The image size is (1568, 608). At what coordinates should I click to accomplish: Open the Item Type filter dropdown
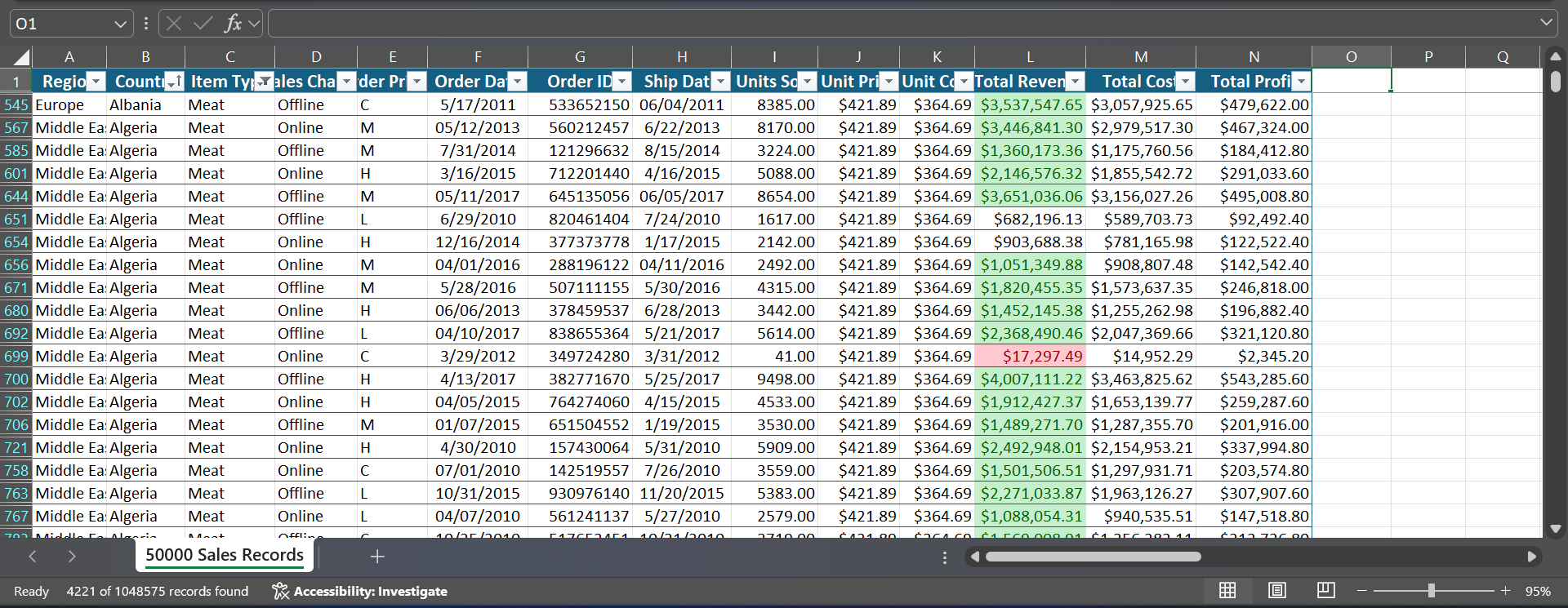(264, 82)
